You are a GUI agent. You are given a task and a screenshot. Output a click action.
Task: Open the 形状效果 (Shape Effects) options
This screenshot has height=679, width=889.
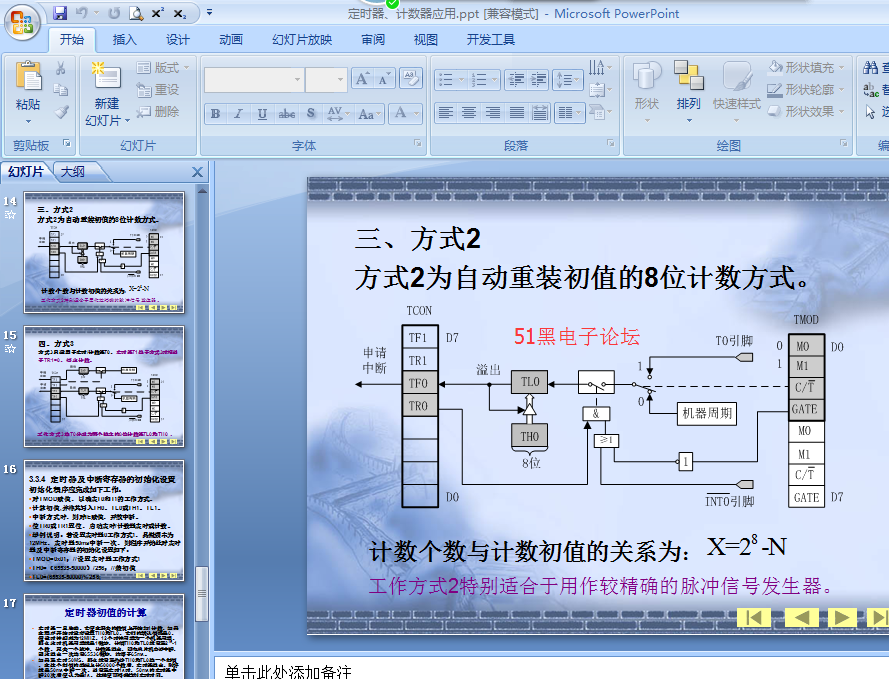pos(806,112)
